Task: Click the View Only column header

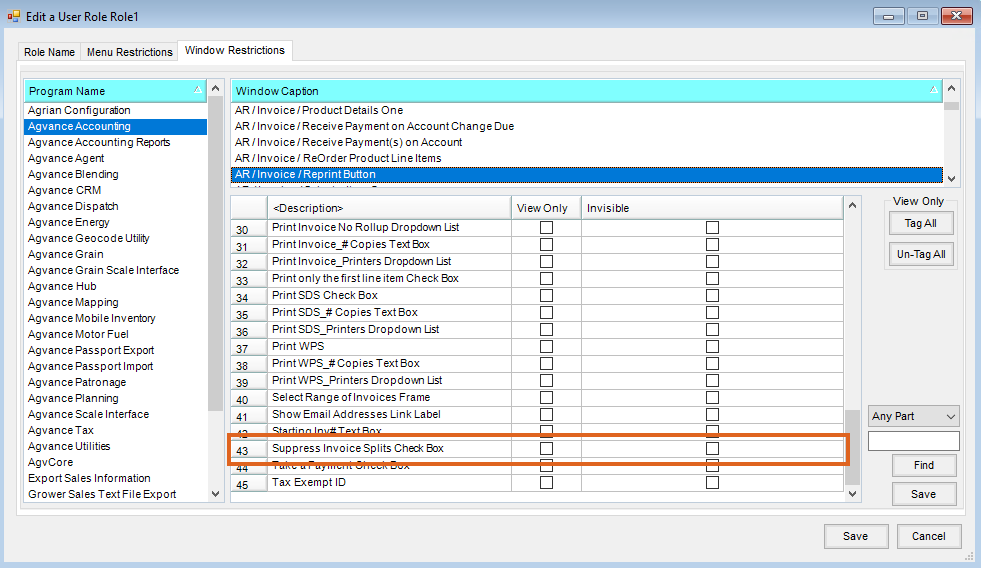Action: click(546, 208)
